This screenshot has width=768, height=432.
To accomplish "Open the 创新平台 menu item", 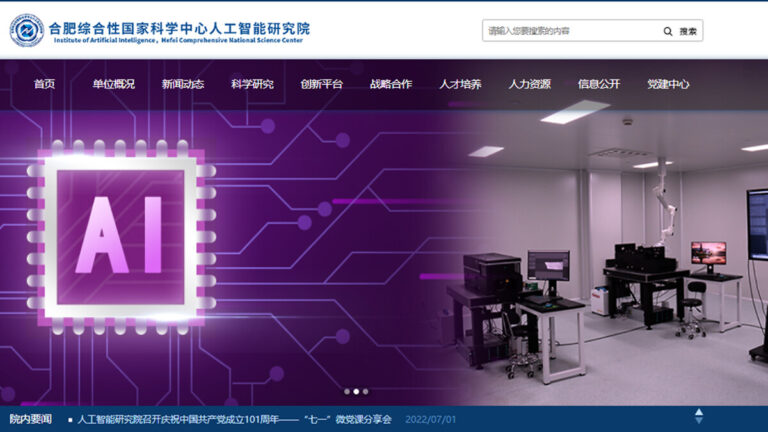I will [321, 84].
